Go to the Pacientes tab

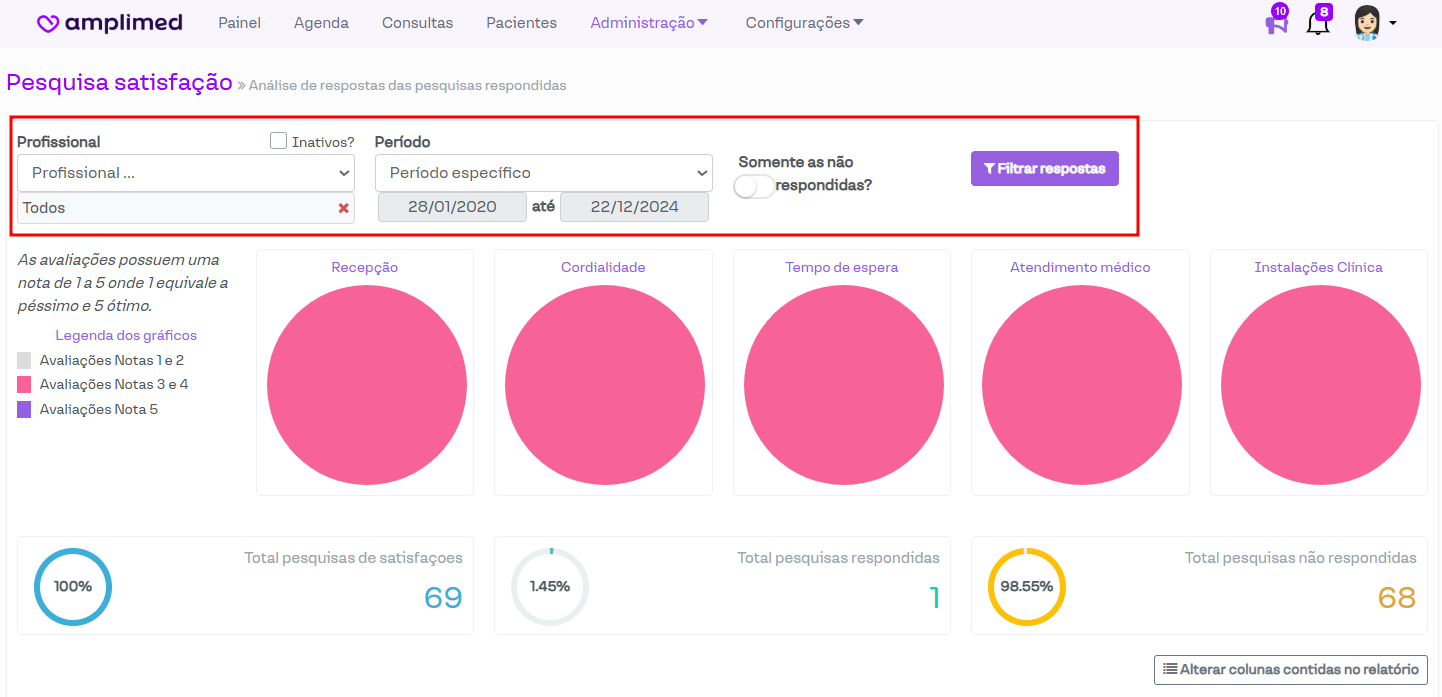(x=521, y=23)
